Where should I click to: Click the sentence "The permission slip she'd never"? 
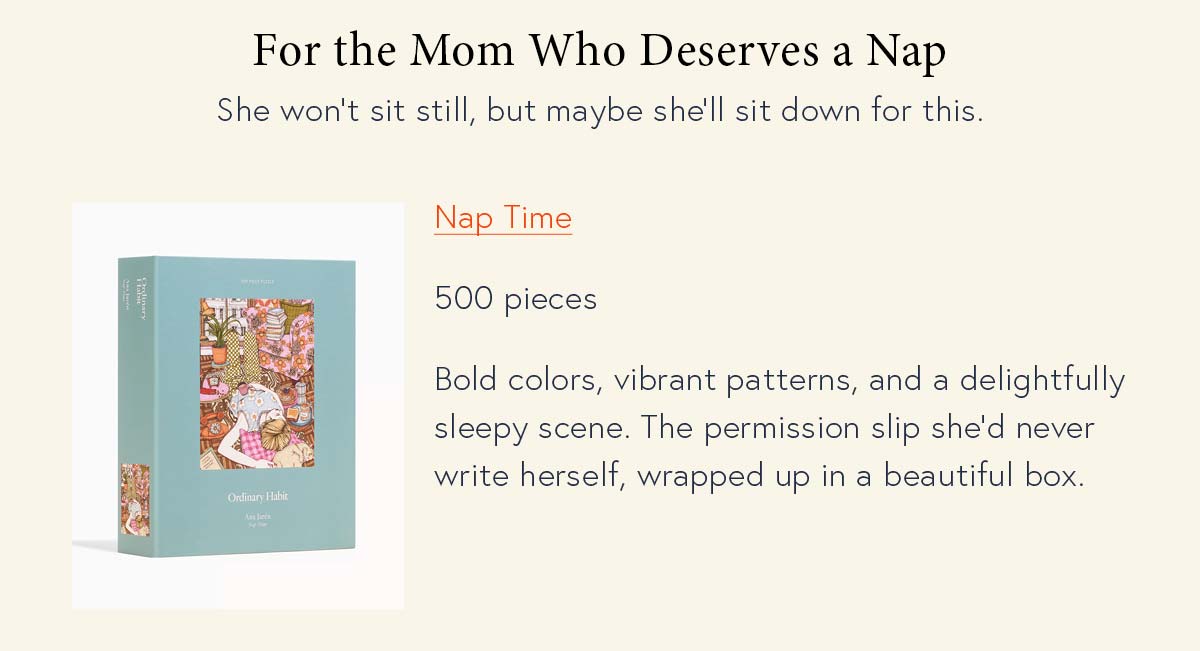[868, 428]
